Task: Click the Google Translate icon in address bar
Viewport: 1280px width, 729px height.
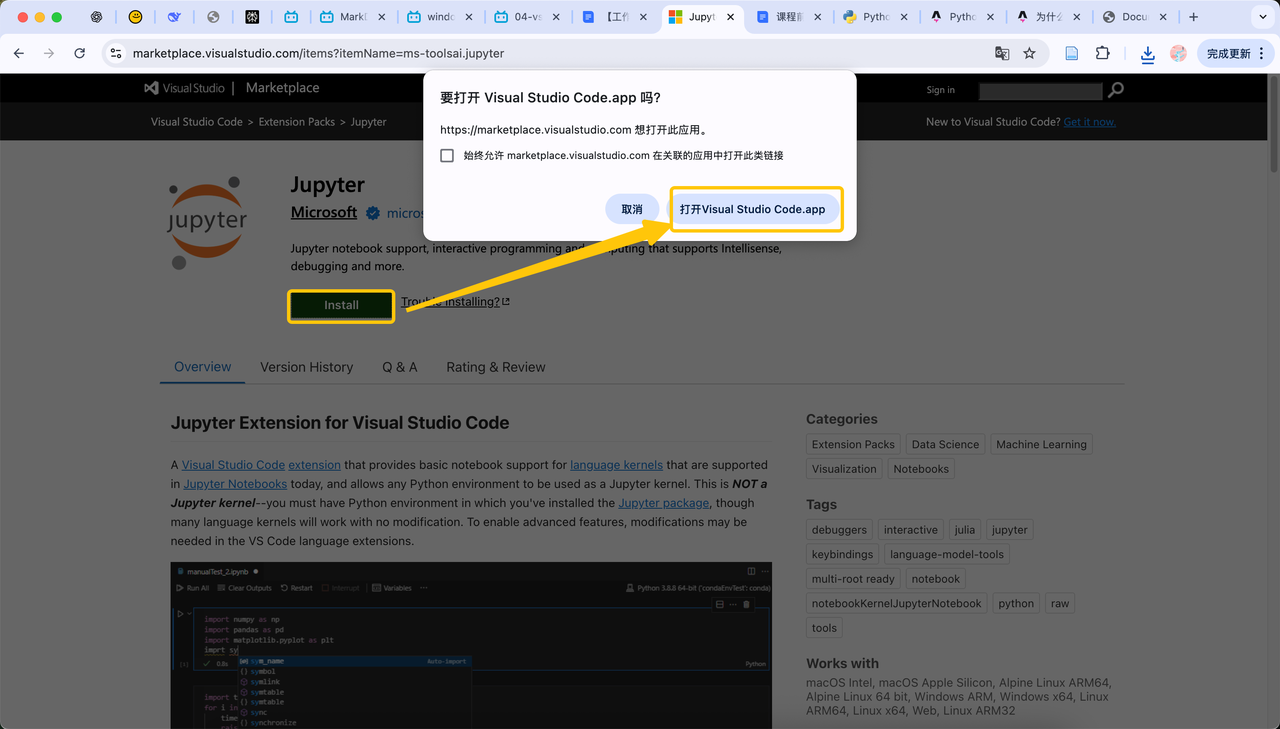Action: tap(1001, 53)
